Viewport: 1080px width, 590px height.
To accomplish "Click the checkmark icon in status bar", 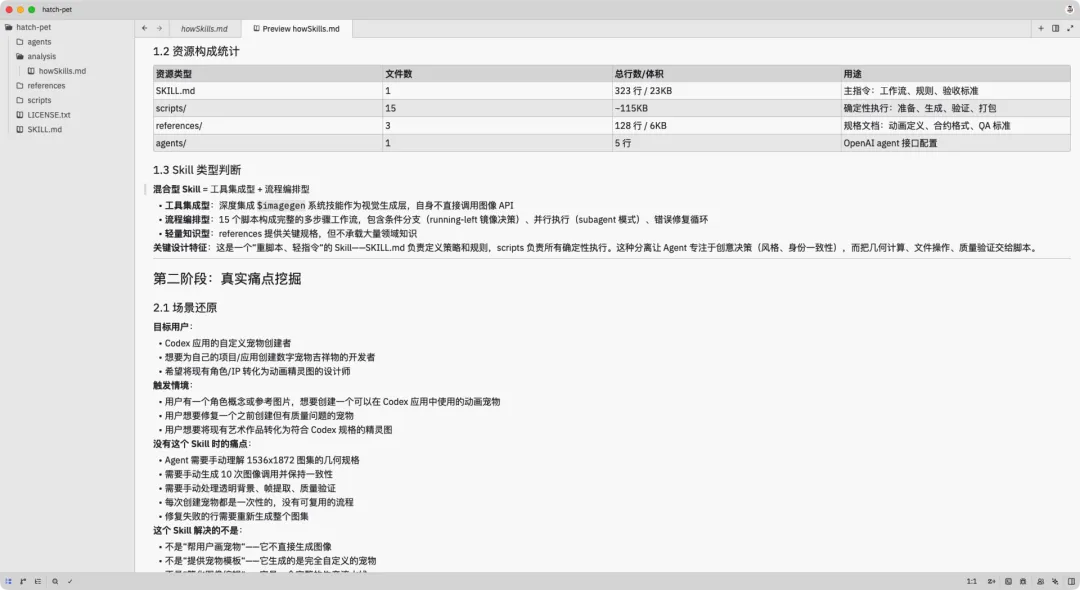I will pyautogui.click(x=70, y=581).
